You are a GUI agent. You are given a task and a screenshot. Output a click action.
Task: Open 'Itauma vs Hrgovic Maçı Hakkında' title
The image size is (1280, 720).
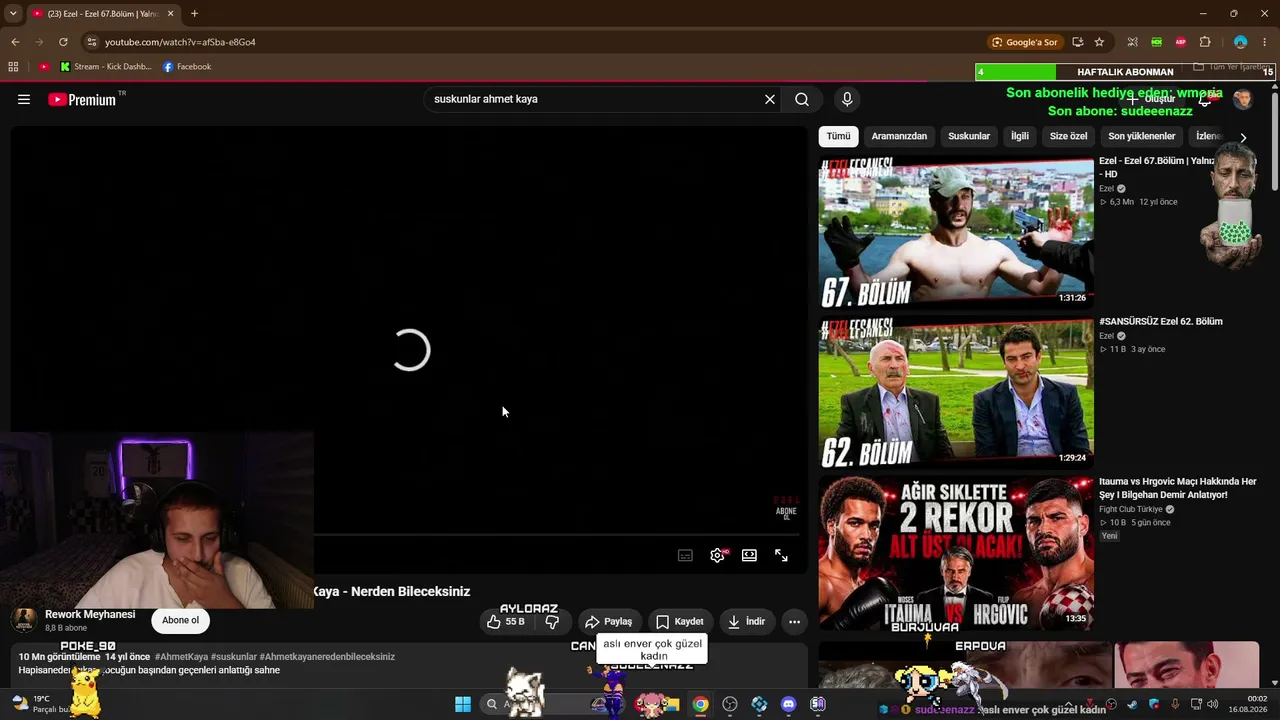pyautogui.click(x=1178, y=488)
